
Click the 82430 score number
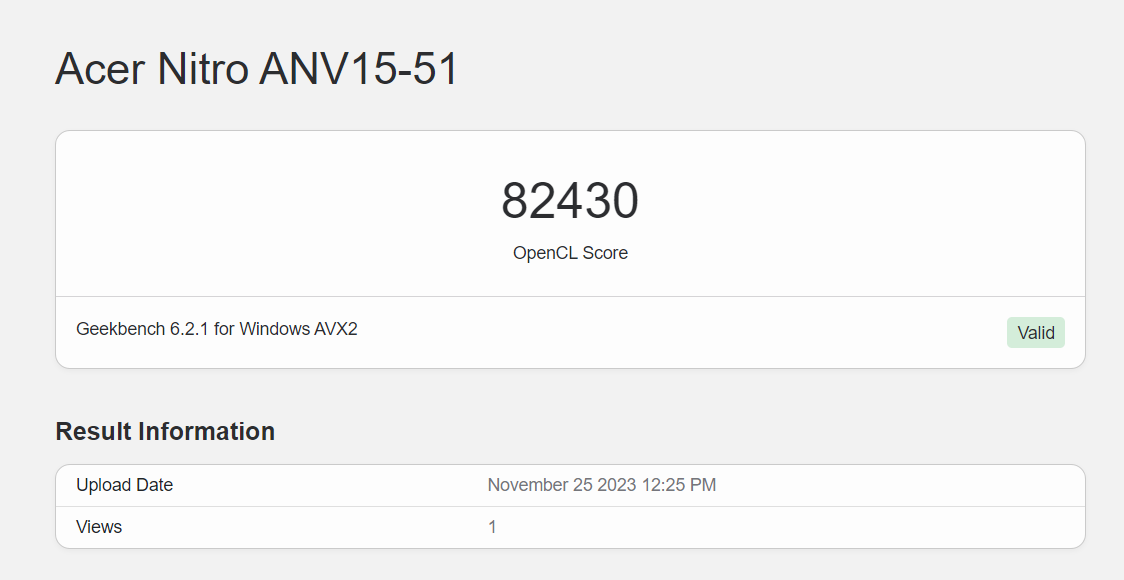(x=570, y=201)
